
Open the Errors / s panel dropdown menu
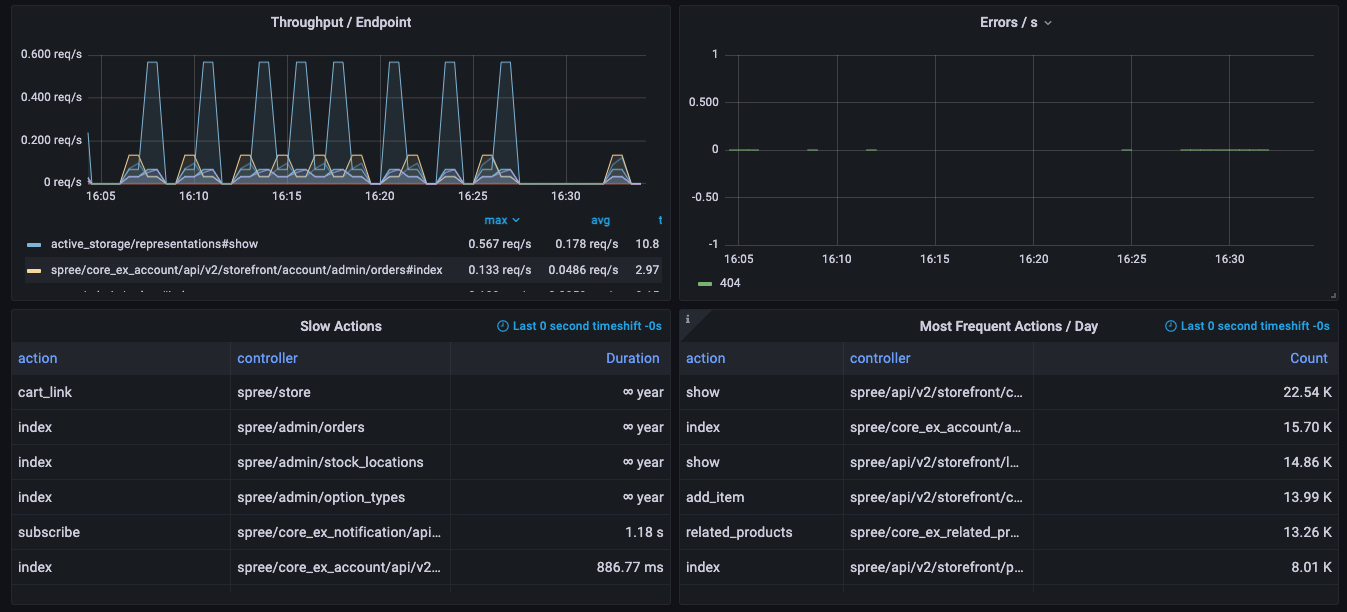(x=1047, y=22)
